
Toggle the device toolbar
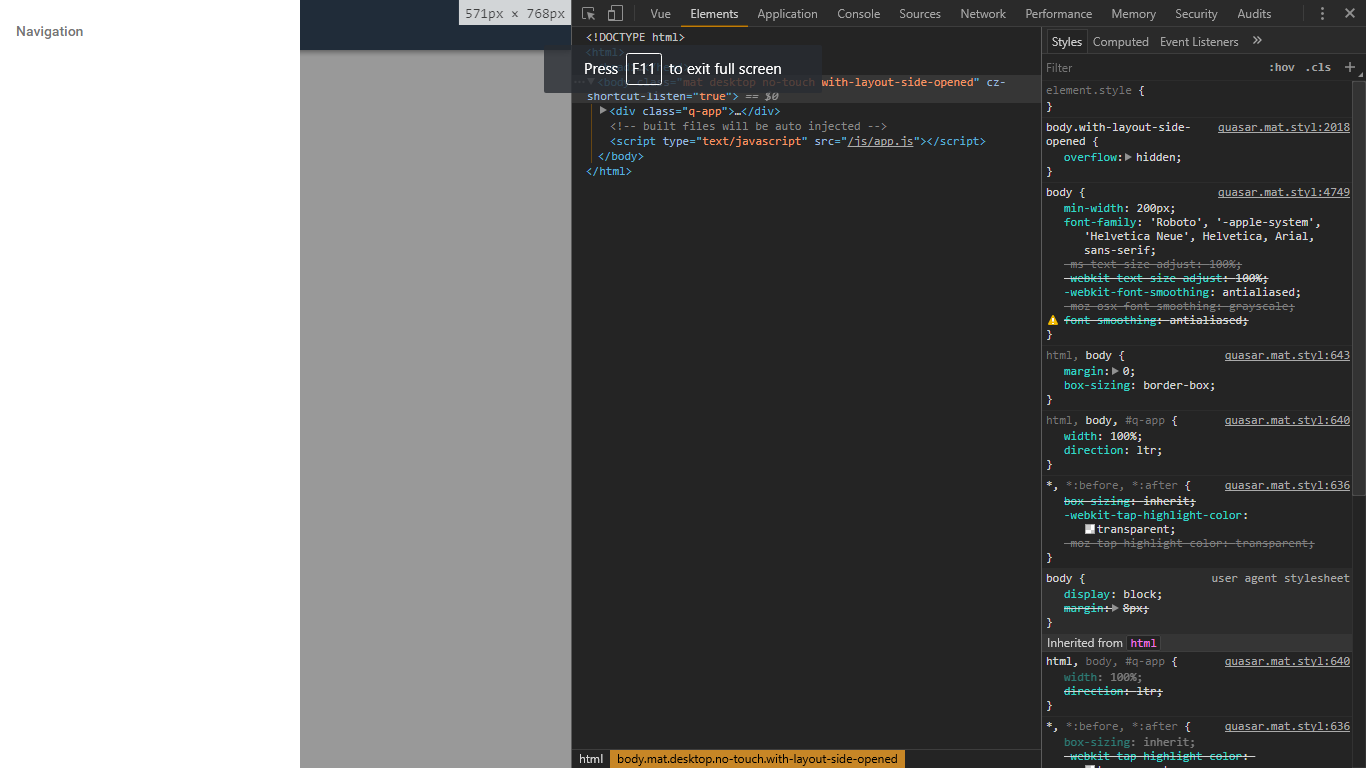(615, 13)
